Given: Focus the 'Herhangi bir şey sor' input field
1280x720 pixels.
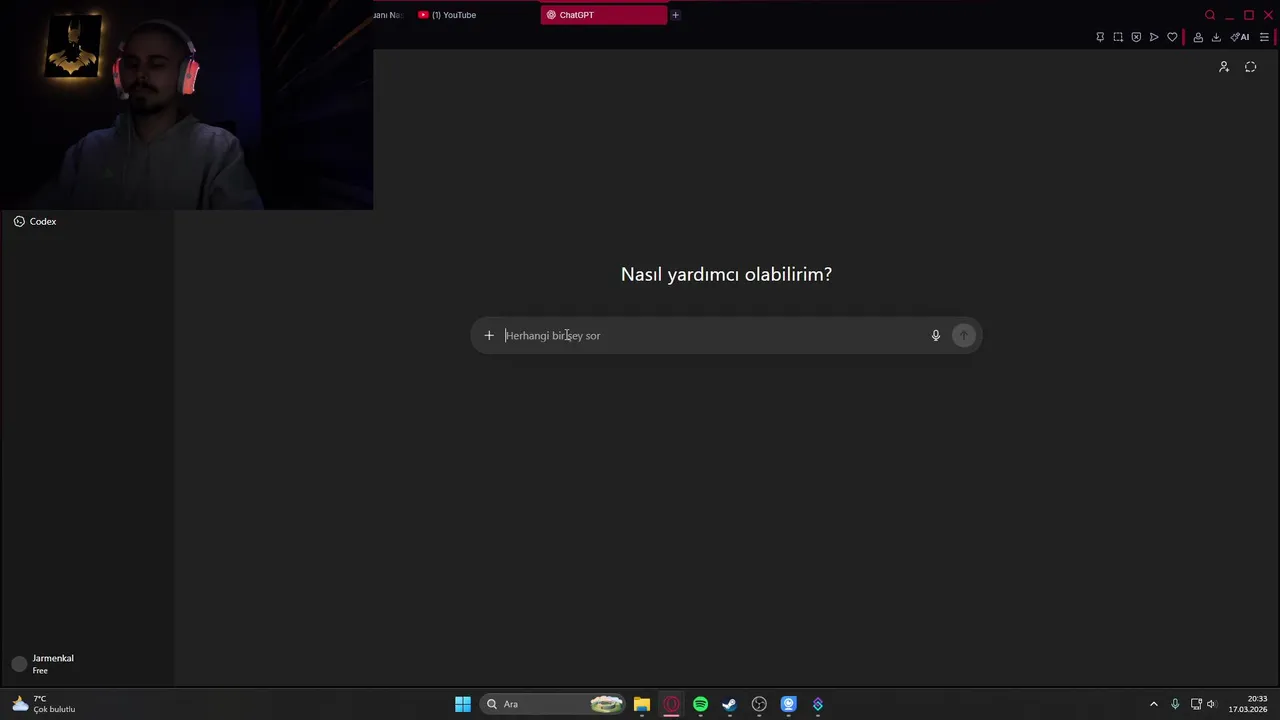Looking at the screenshot, I should (713, 336).
